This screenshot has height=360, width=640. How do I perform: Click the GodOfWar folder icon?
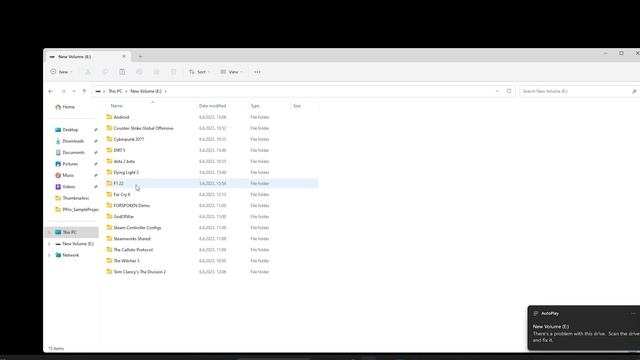(x=109, y=216)
